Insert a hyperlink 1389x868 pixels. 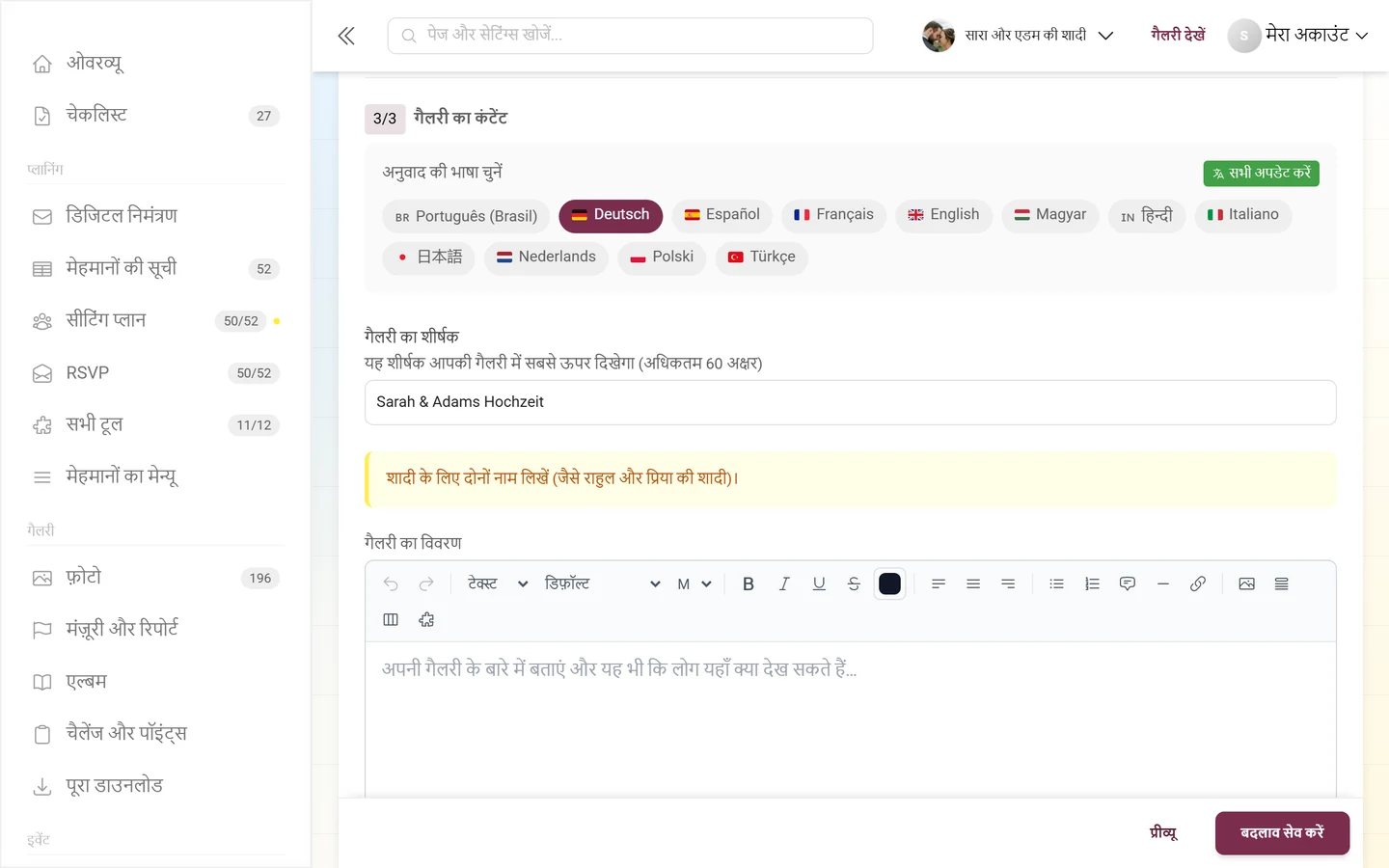[1198, 583]
